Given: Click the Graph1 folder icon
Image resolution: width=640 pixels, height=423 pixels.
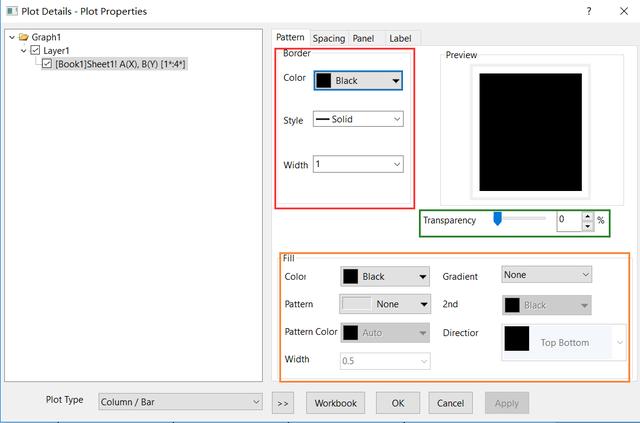Looking at the screenshot, I should coord(24,37).
